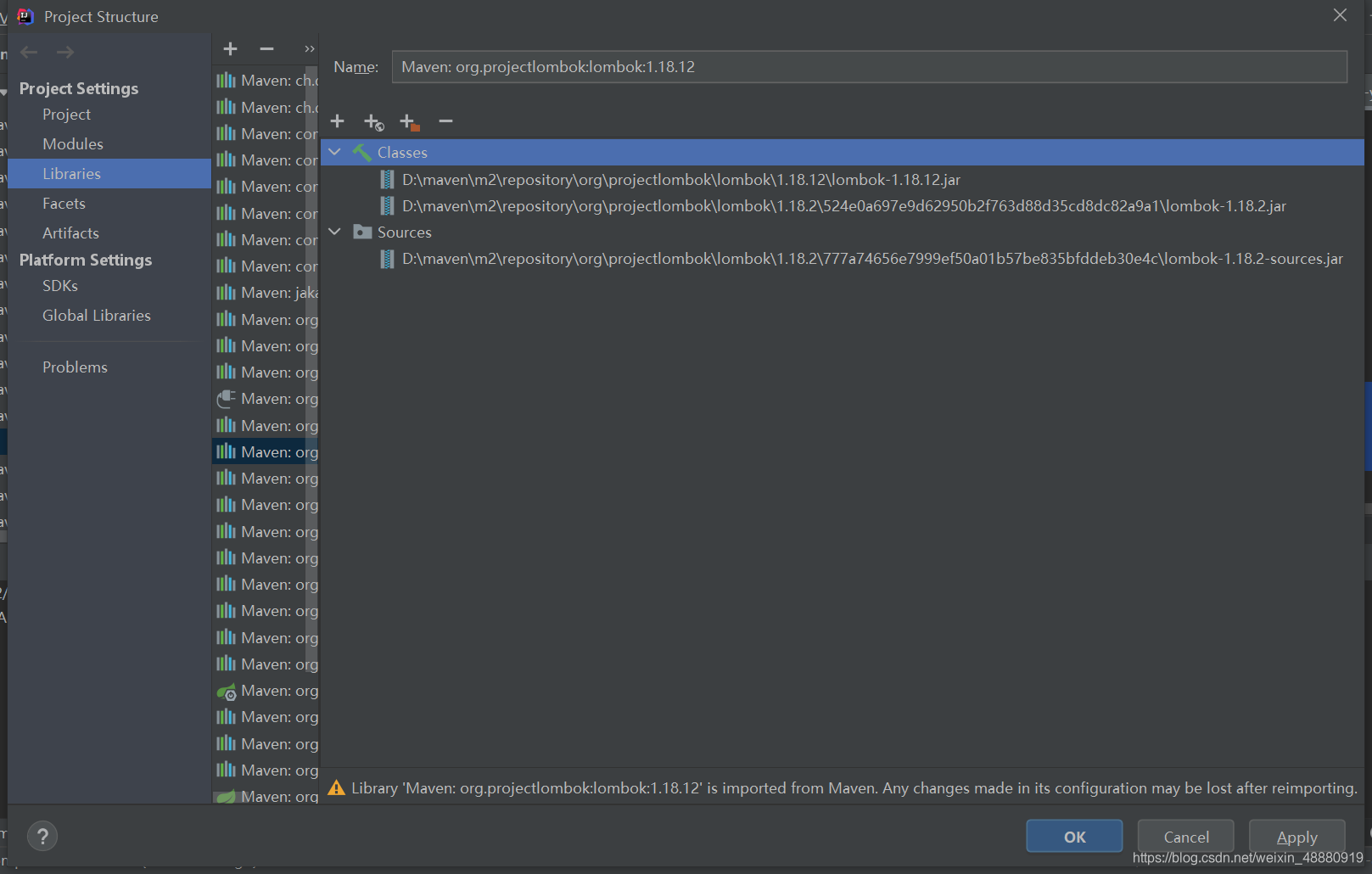
Task: Open Artifacts settings page
Action: tap(70, 233)
